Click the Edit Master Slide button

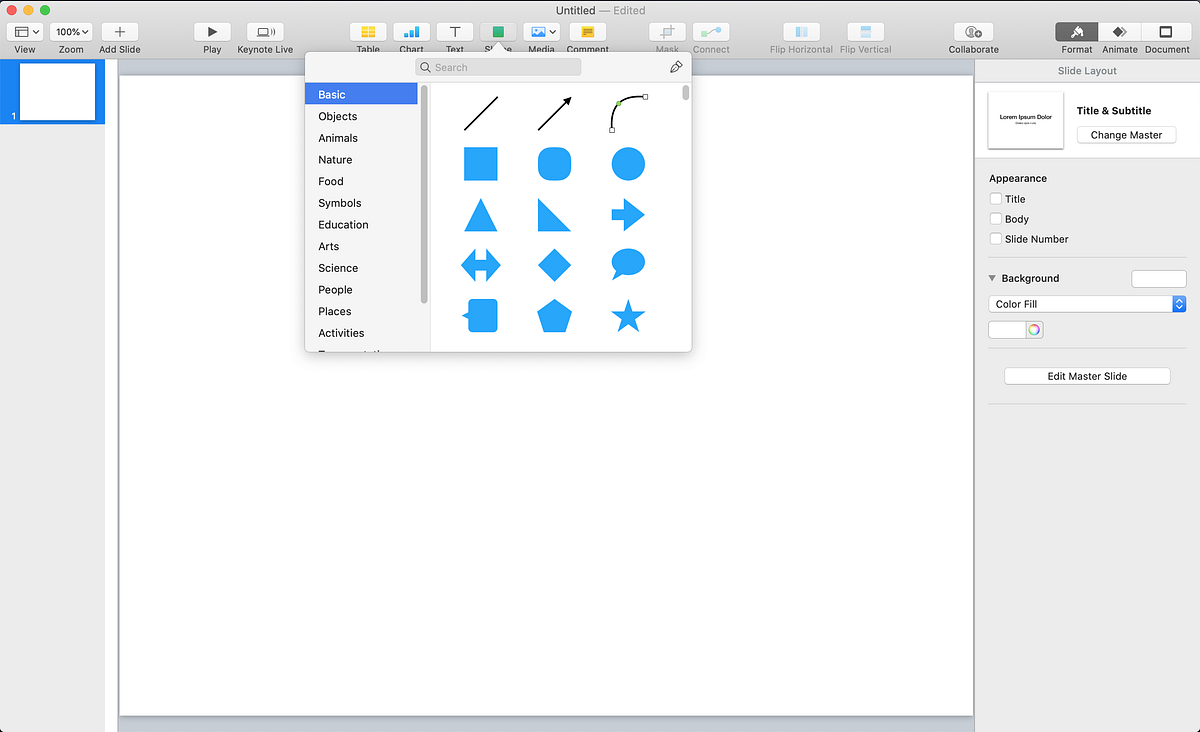(x=1087, y=376)
